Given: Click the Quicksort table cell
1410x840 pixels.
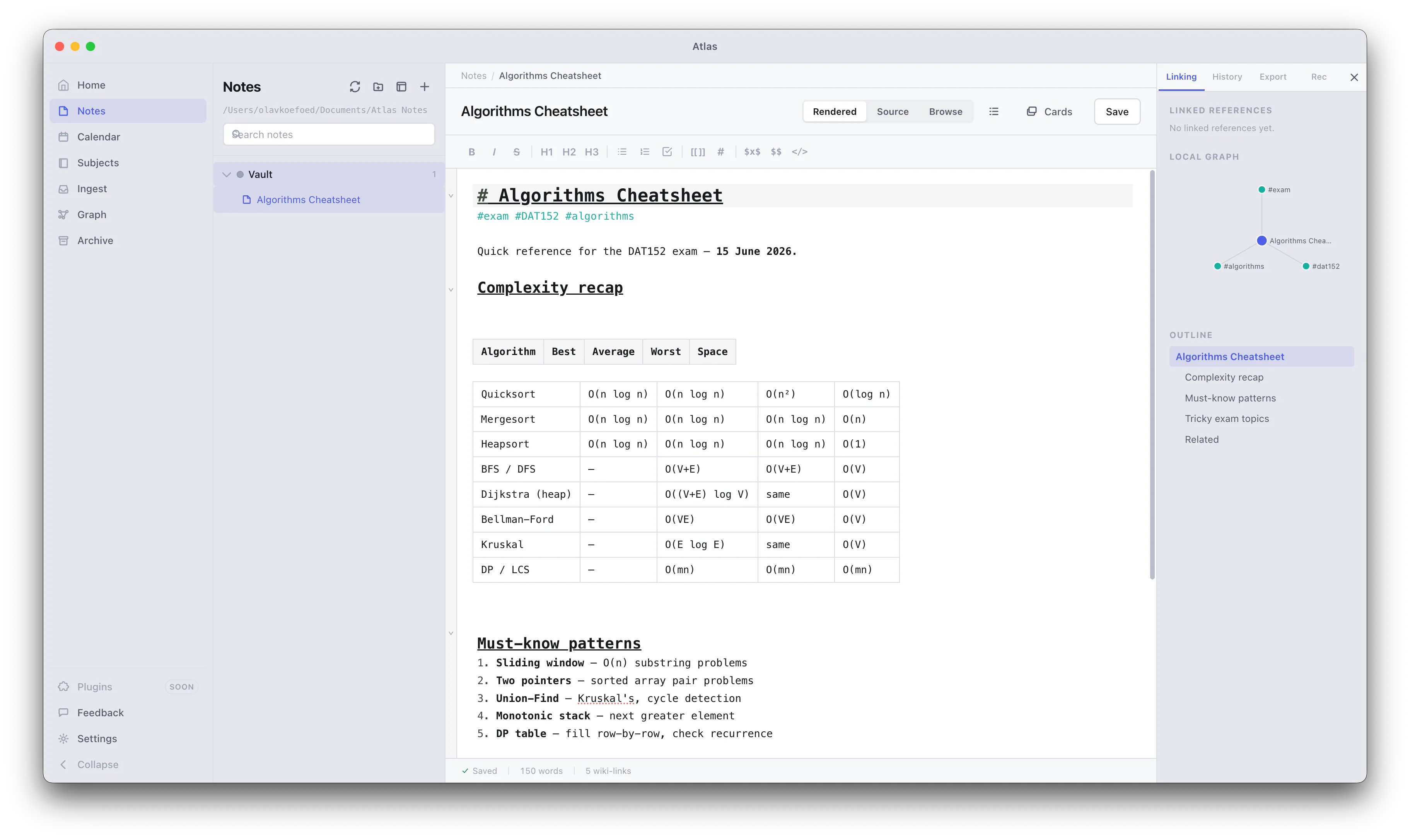Looking at the screenshot, I should pos(526,394).
